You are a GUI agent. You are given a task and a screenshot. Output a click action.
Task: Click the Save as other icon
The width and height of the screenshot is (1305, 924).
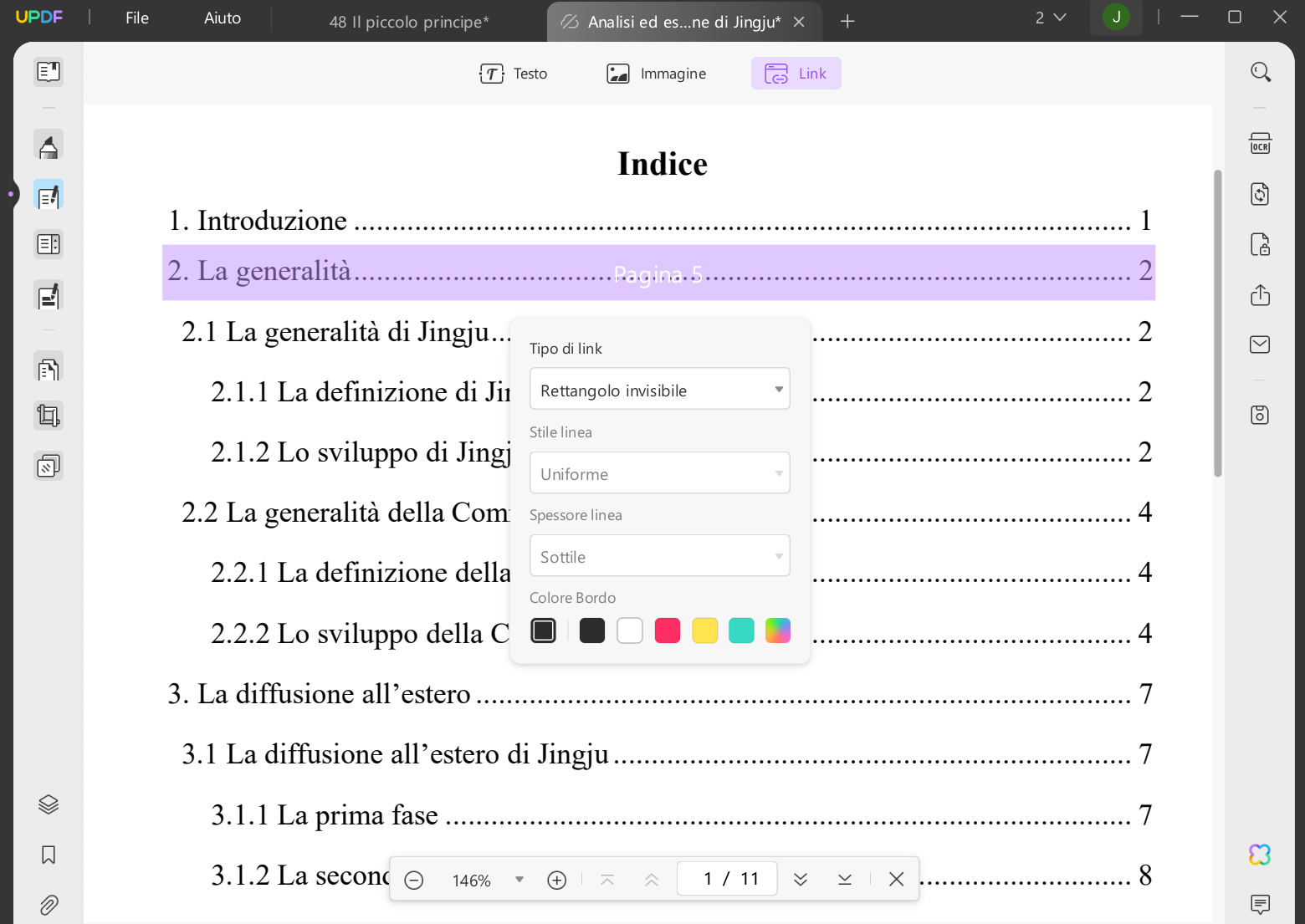point(1261,415)
